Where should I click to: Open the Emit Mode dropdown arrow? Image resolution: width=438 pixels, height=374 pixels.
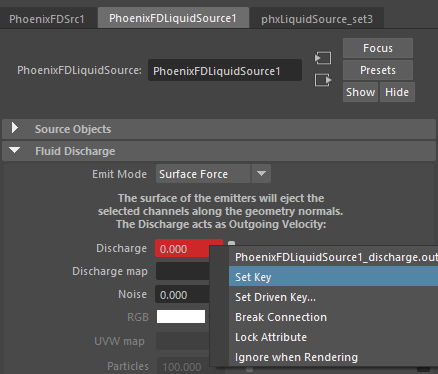(261, 174)
